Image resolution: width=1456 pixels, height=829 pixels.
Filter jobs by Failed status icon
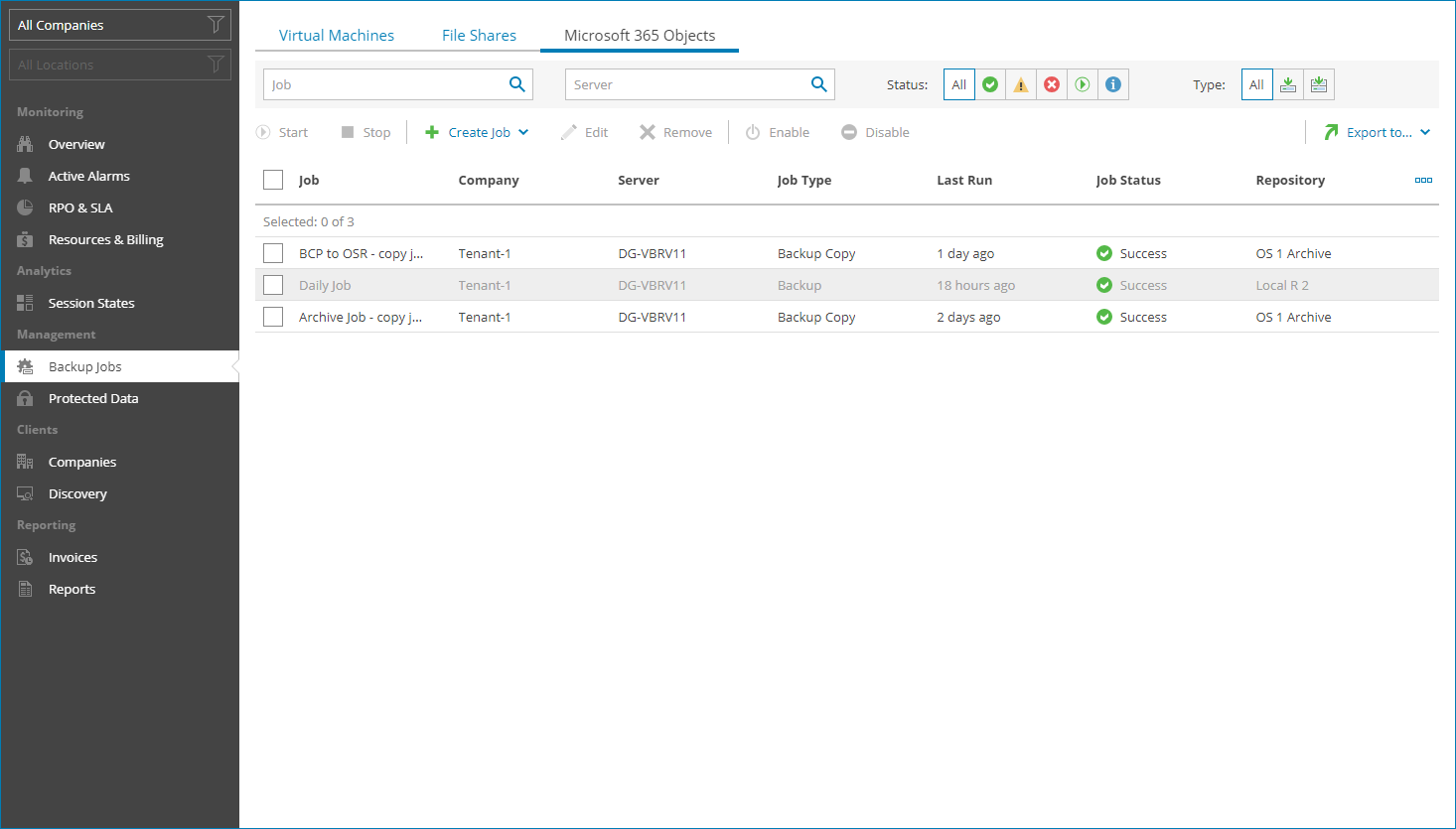pos(1052,84)
